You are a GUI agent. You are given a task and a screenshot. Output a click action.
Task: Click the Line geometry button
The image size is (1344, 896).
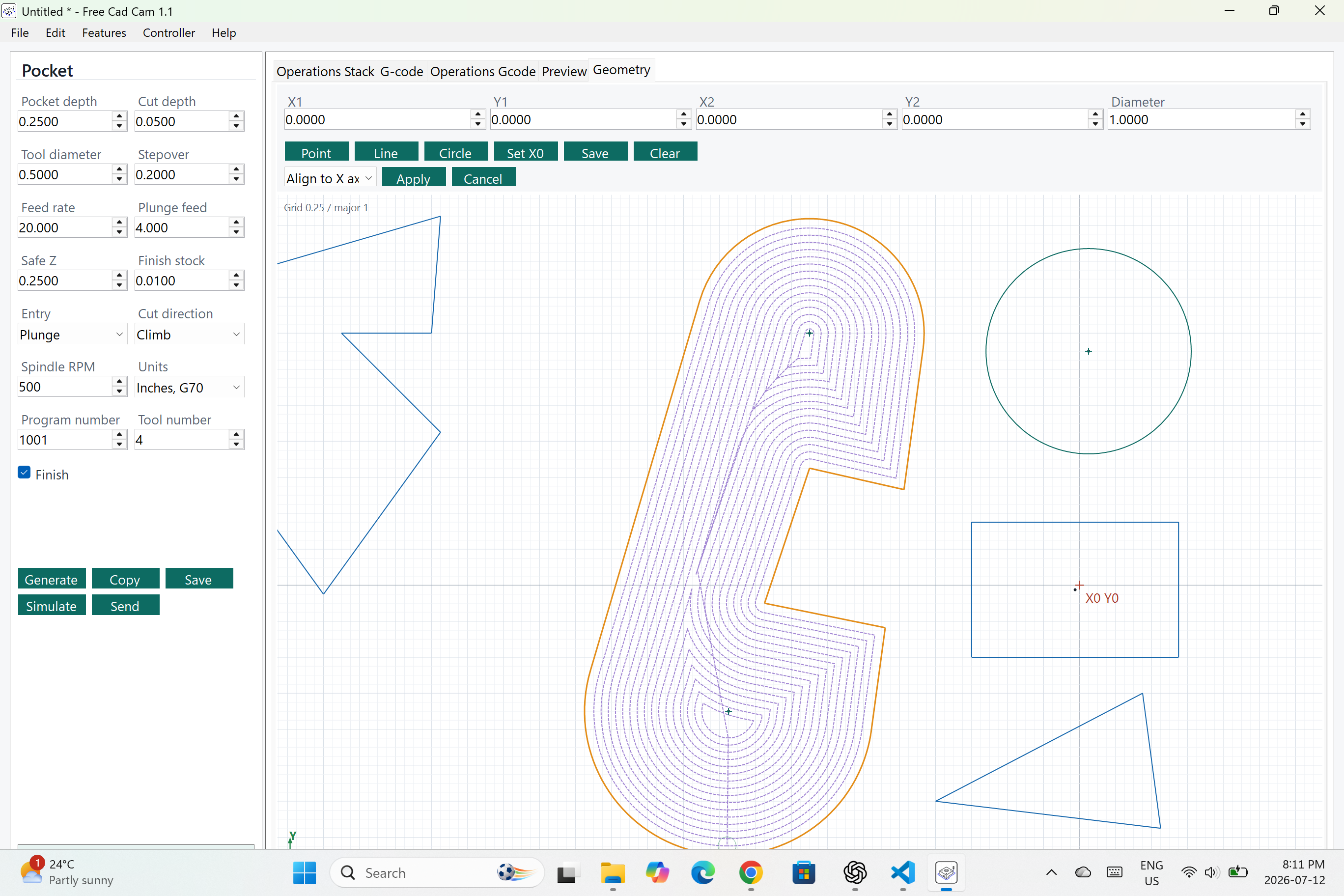click(x=386, y=152)
